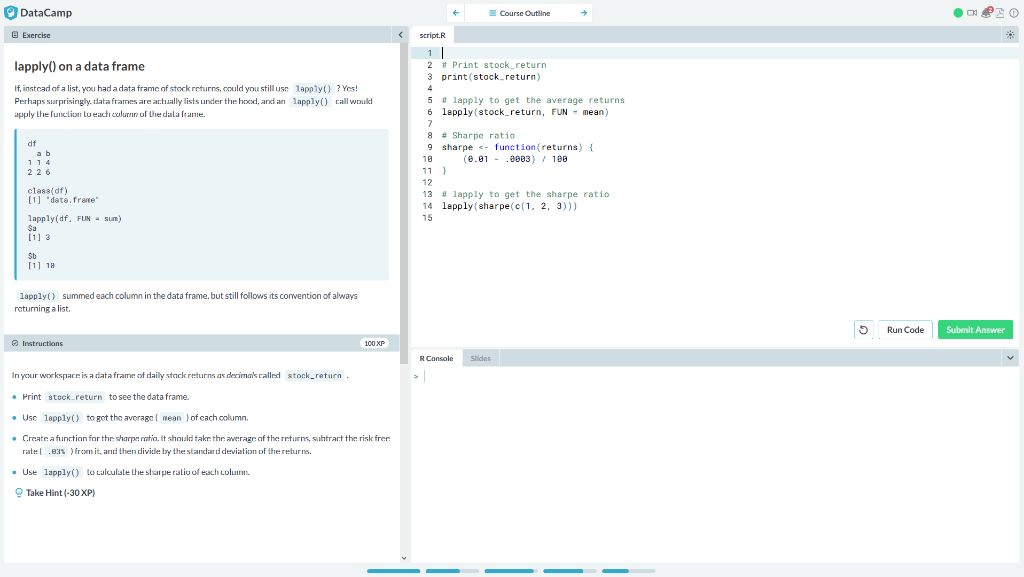Click the Exercise panel document icon
The image size is (1024, 577).
click(14, 34)
